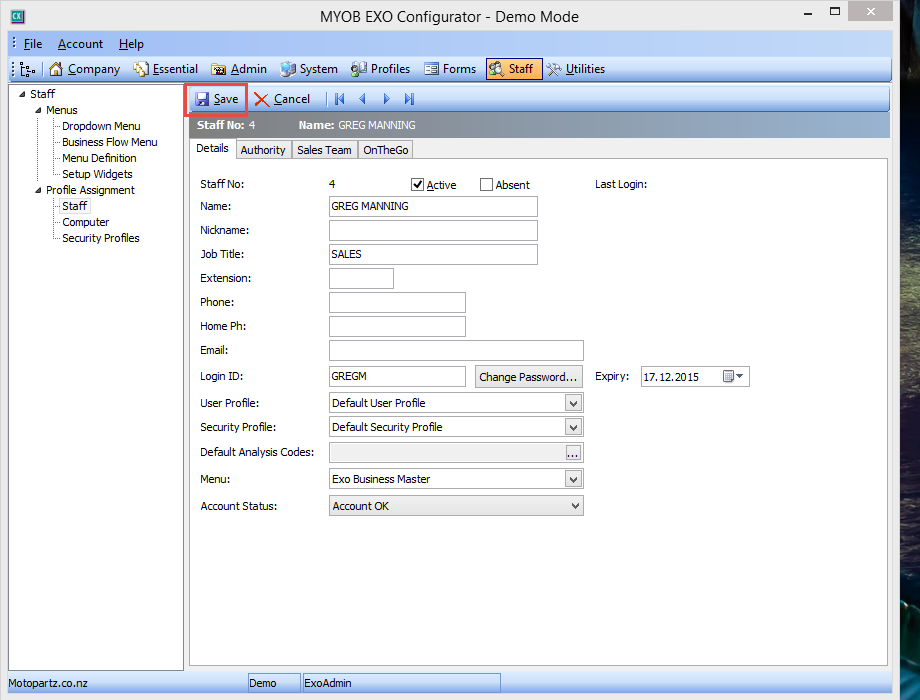920x700 pixels.
Task: Minimize the Configurator window
Action: pyautogui.click(x=808, y=12)
